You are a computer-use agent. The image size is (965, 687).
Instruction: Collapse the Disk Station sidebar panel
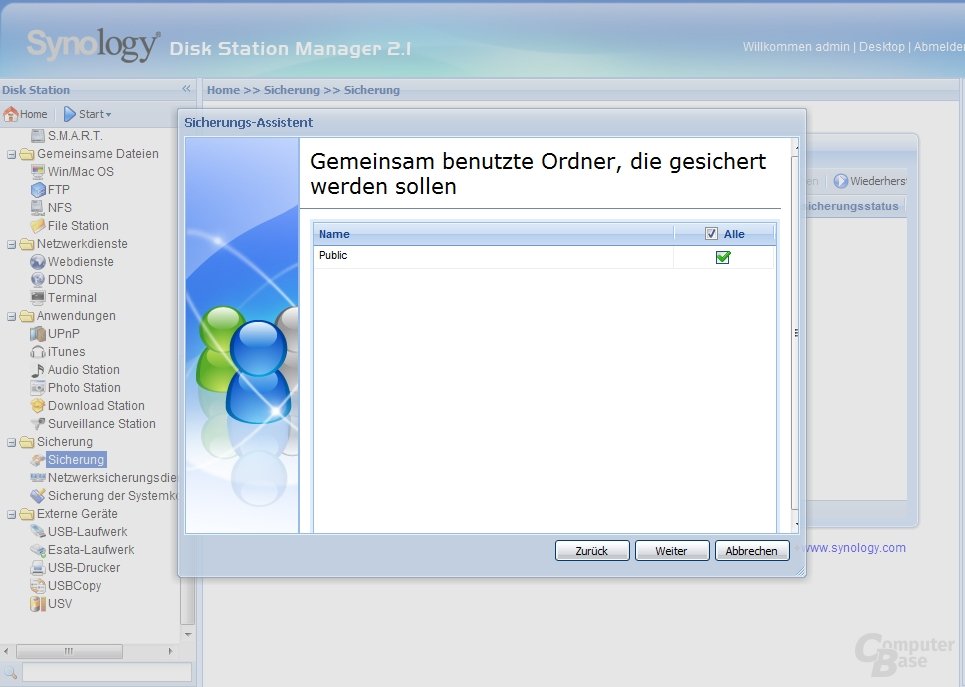[x=186, y=89]
